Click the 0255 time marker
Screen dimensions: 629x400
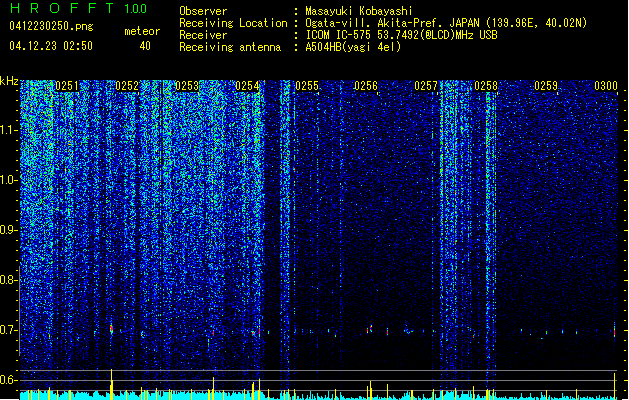point(307,86)
